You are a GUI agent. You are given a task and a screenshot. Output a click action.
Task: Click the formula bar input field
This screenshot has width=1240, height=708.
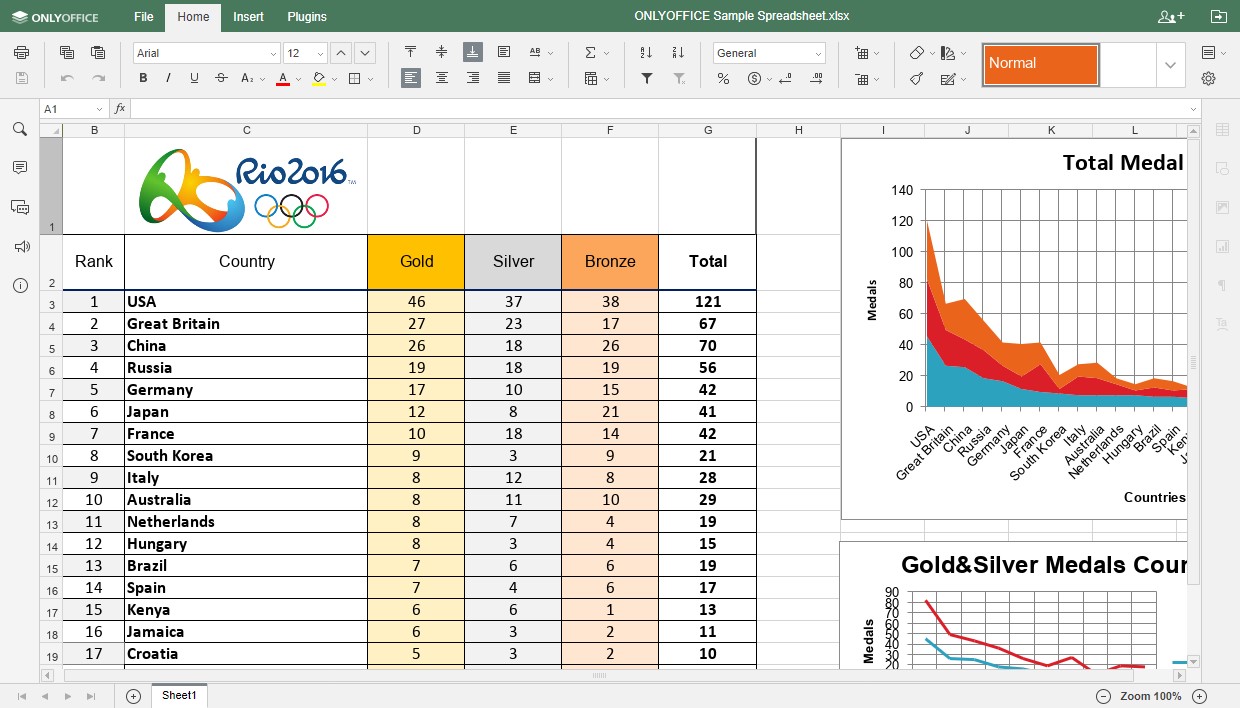coord(660,108)
